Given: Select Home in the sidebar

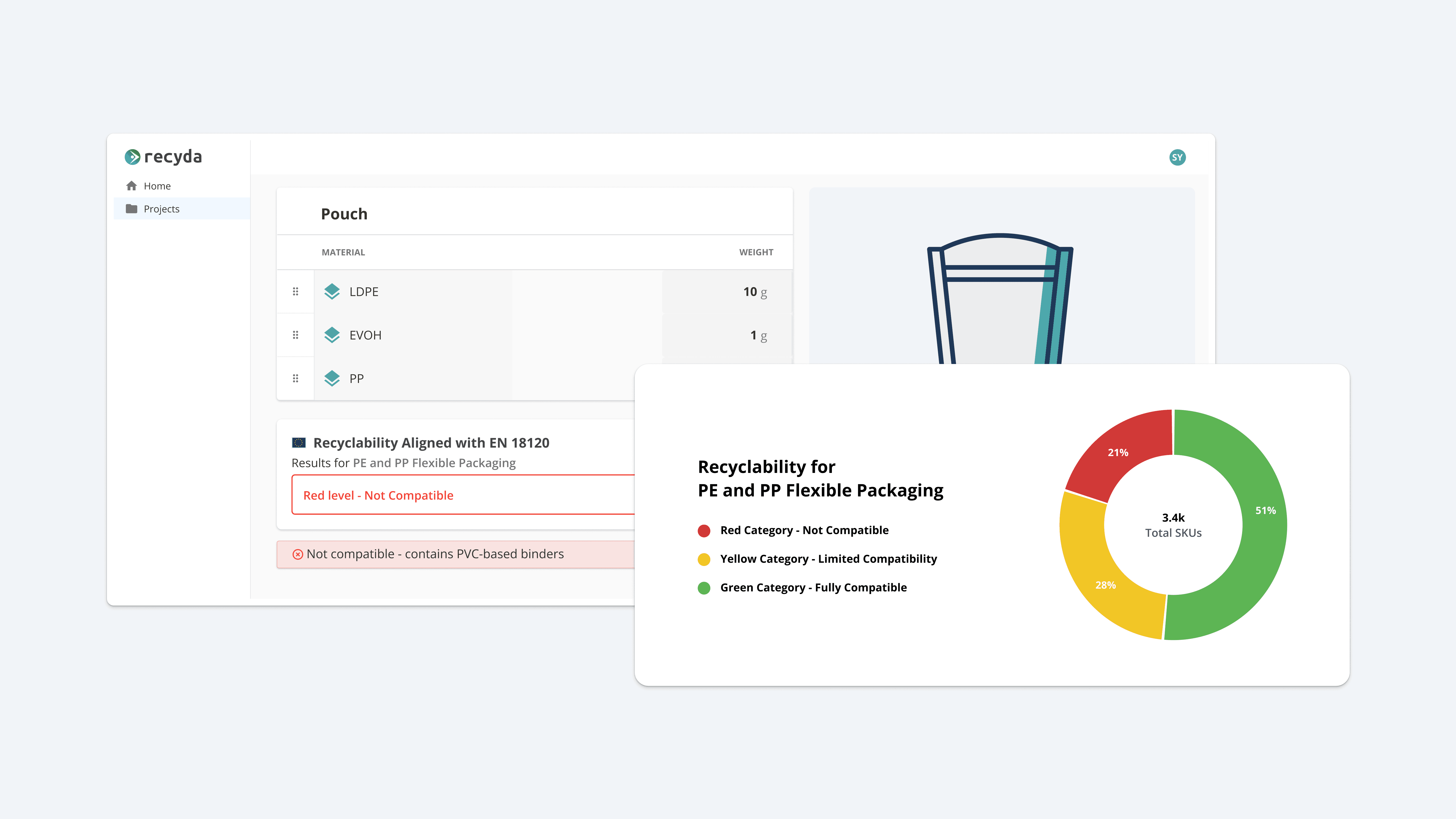Looking at the screenshot, I should pos(182,186).
